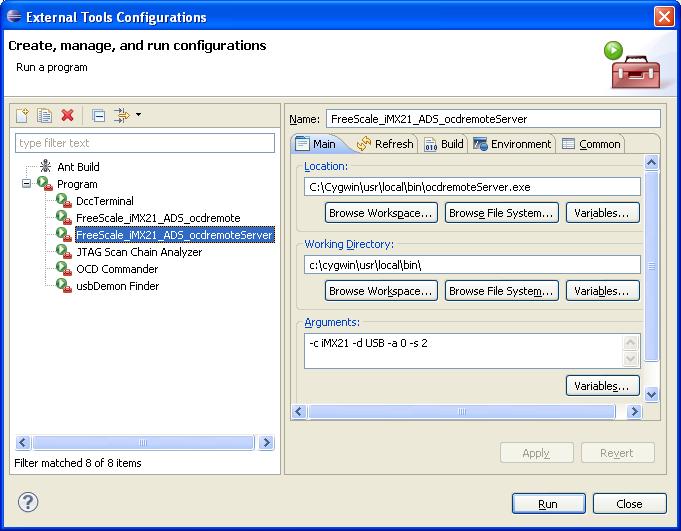Image resolution: width=681 pixels, height=531 pixels.
Task: Click the Help question mark icon
Action: (x=28, y=502)
